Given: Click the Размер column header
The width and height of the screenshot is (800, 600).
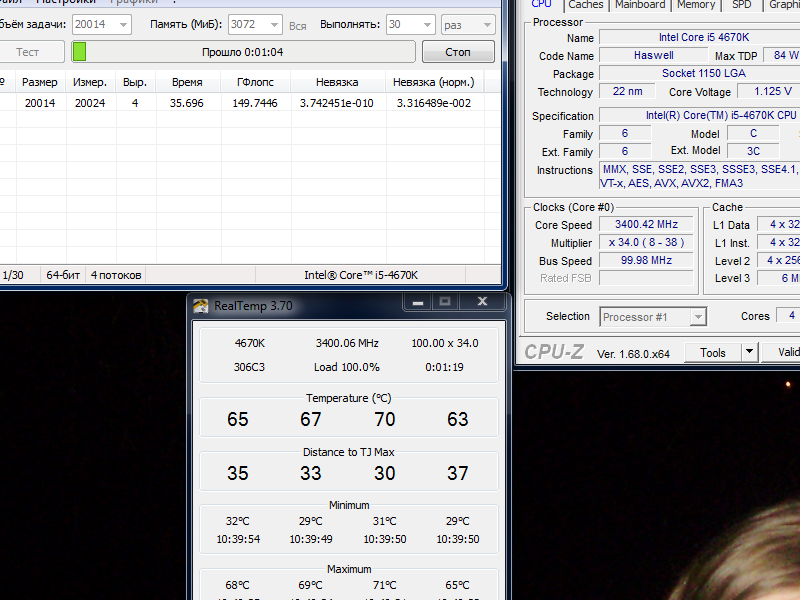Looking at the screenshot, I should (x=40, y=82).
